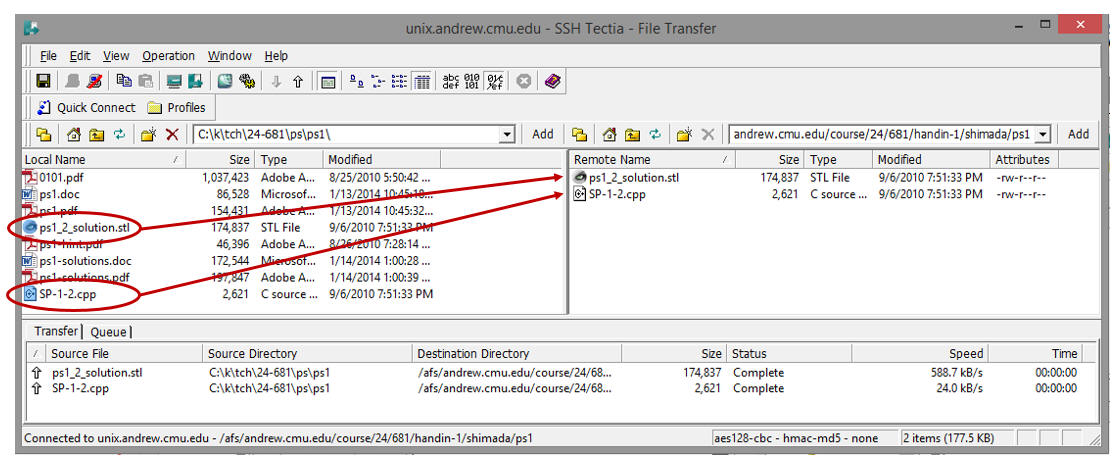Screen dimensions: 1118x461
Task: Click the greyed Cancel transfer icon
Action: click(523, 81)
